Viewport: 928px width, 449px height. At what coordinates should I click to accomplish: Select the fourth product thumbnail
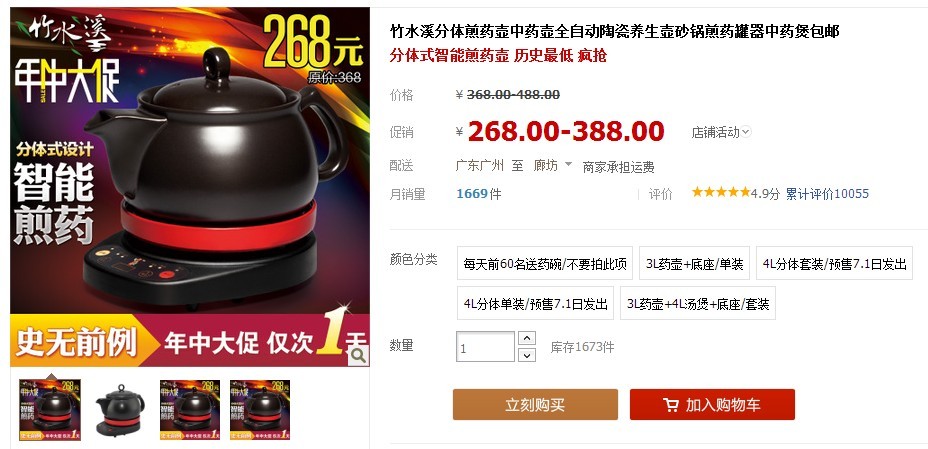pos(260,410)
